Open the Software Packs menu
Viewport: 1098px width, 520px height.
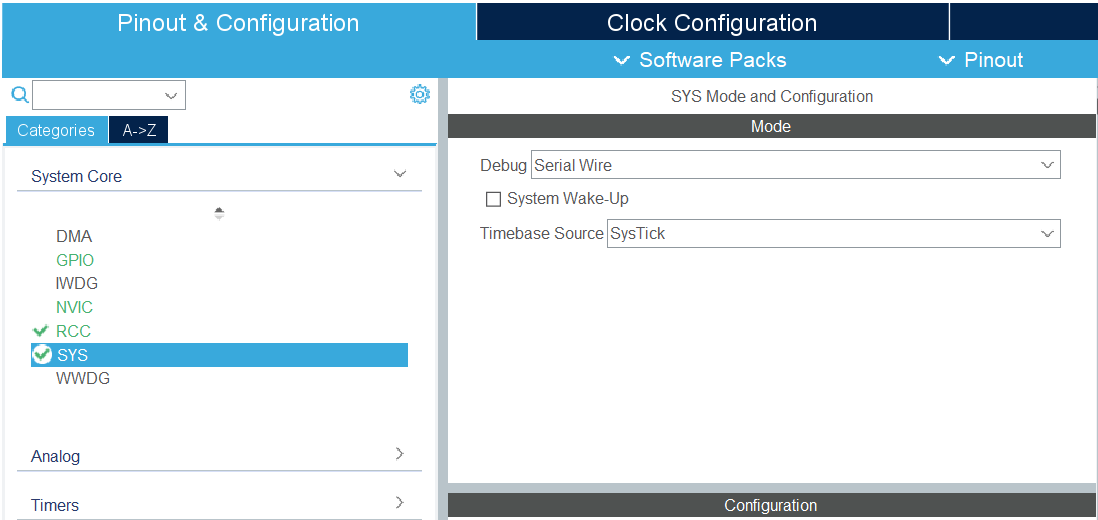click(x=700, y=60)
